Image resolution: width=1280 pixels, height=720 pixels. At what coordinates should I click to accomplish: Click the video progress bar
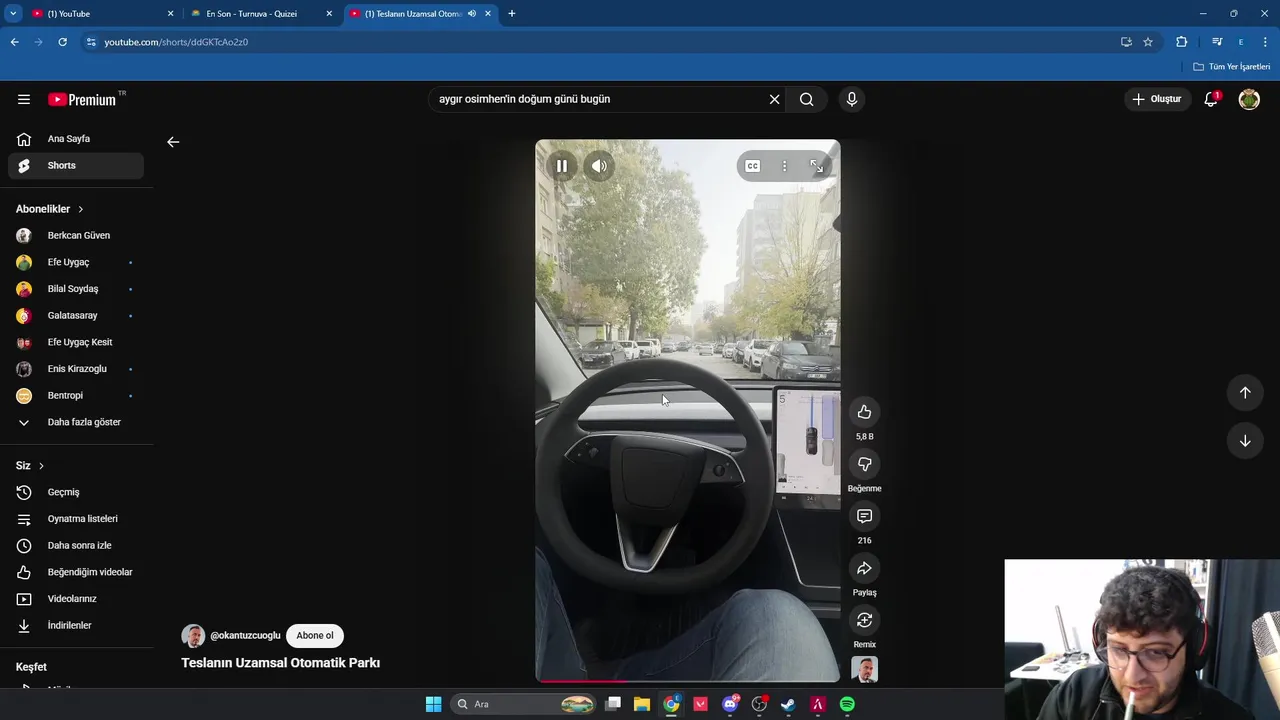pos(688,680)
